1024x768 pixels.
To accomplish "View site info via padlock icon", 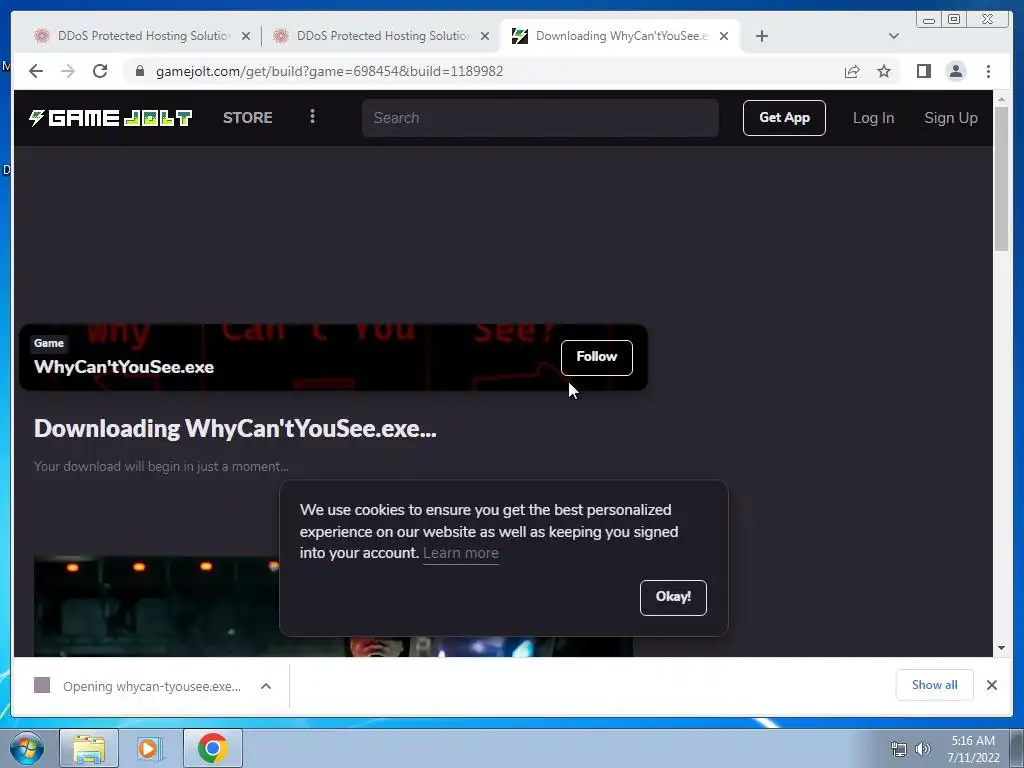I will [140, 71].
